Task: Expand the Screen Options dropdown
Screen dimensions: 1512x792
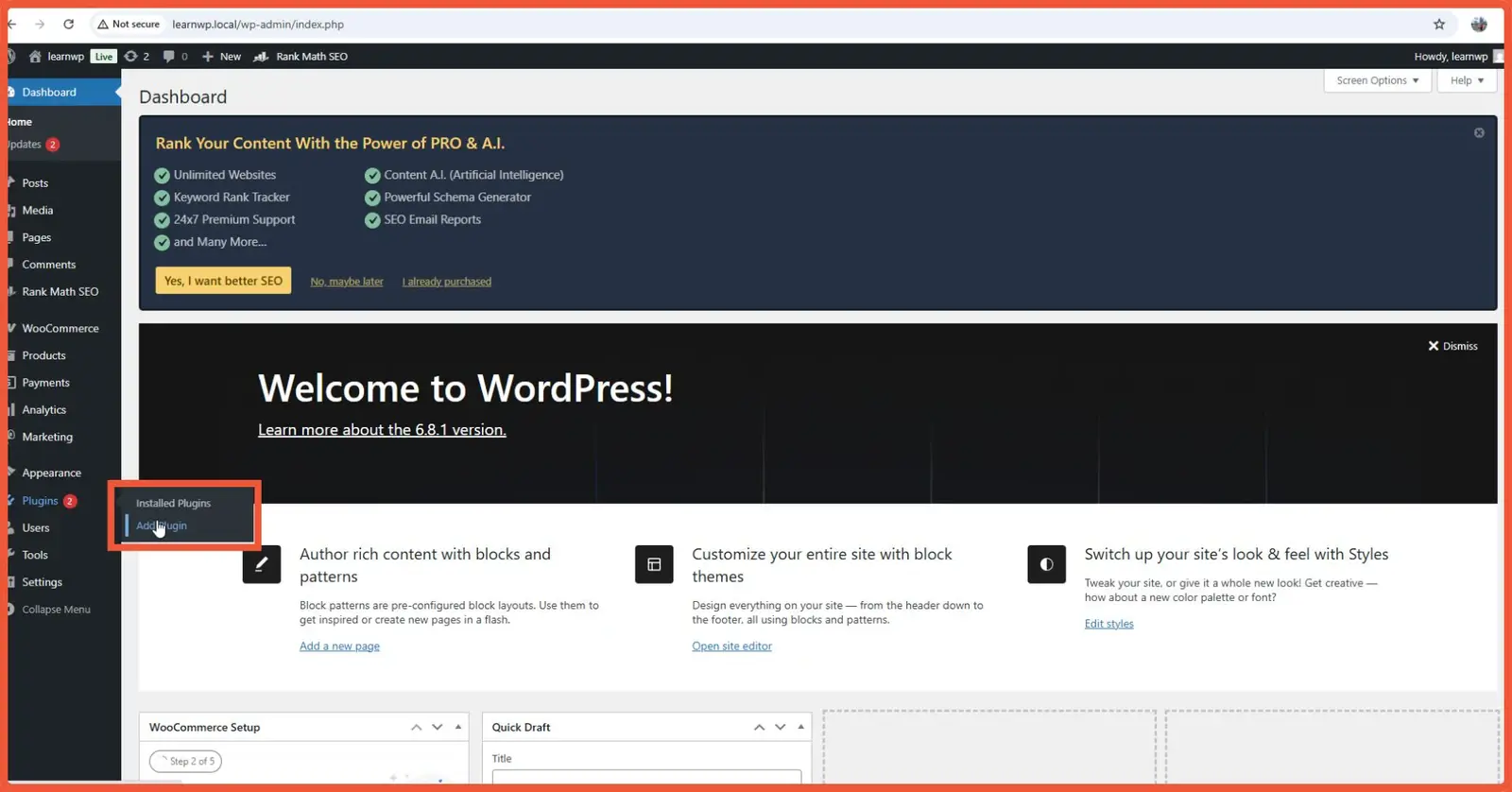Action: 1377,80
